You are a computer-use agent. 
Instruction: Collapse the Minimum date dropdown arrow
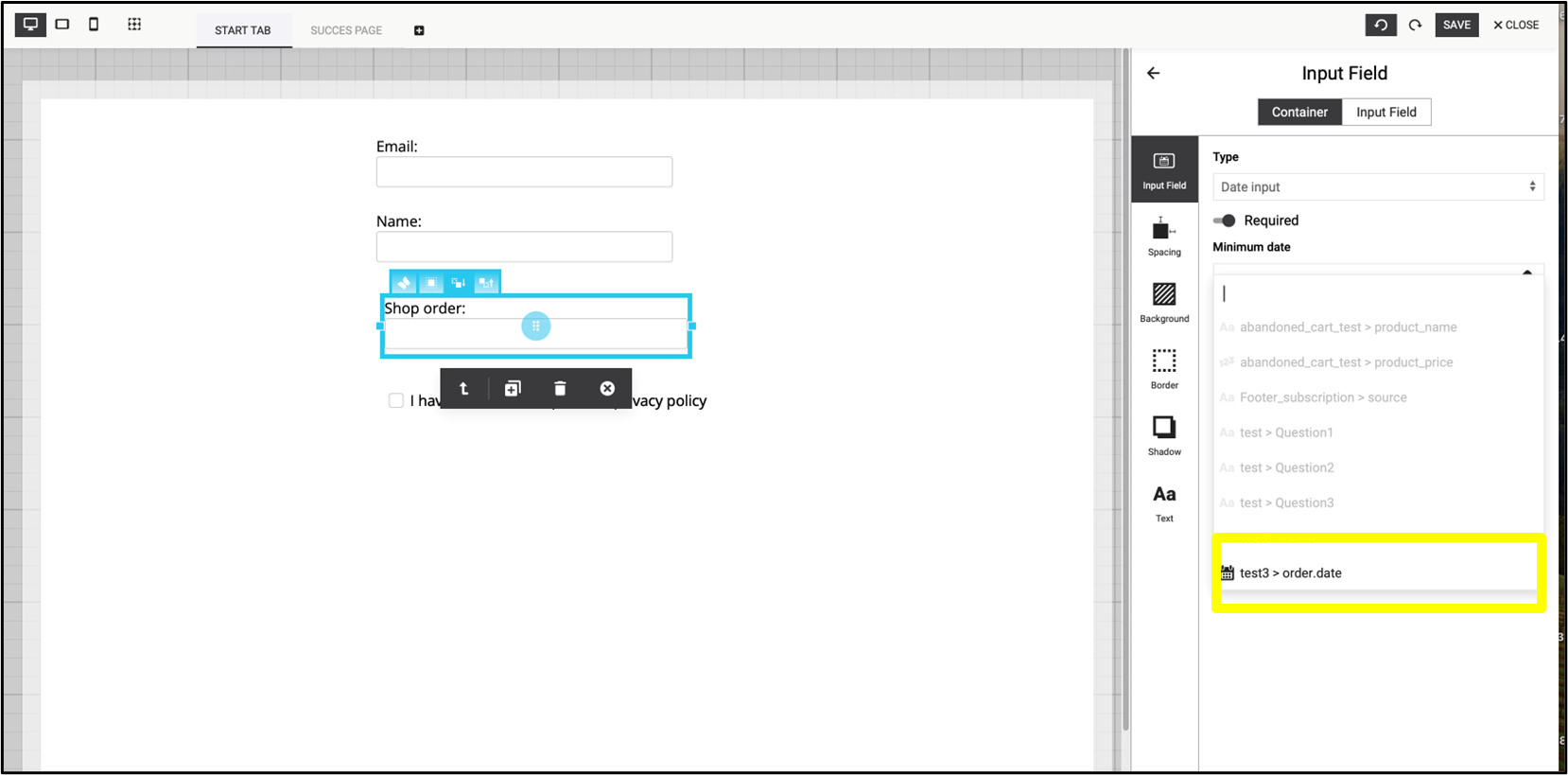click(x=1527, y=272)
